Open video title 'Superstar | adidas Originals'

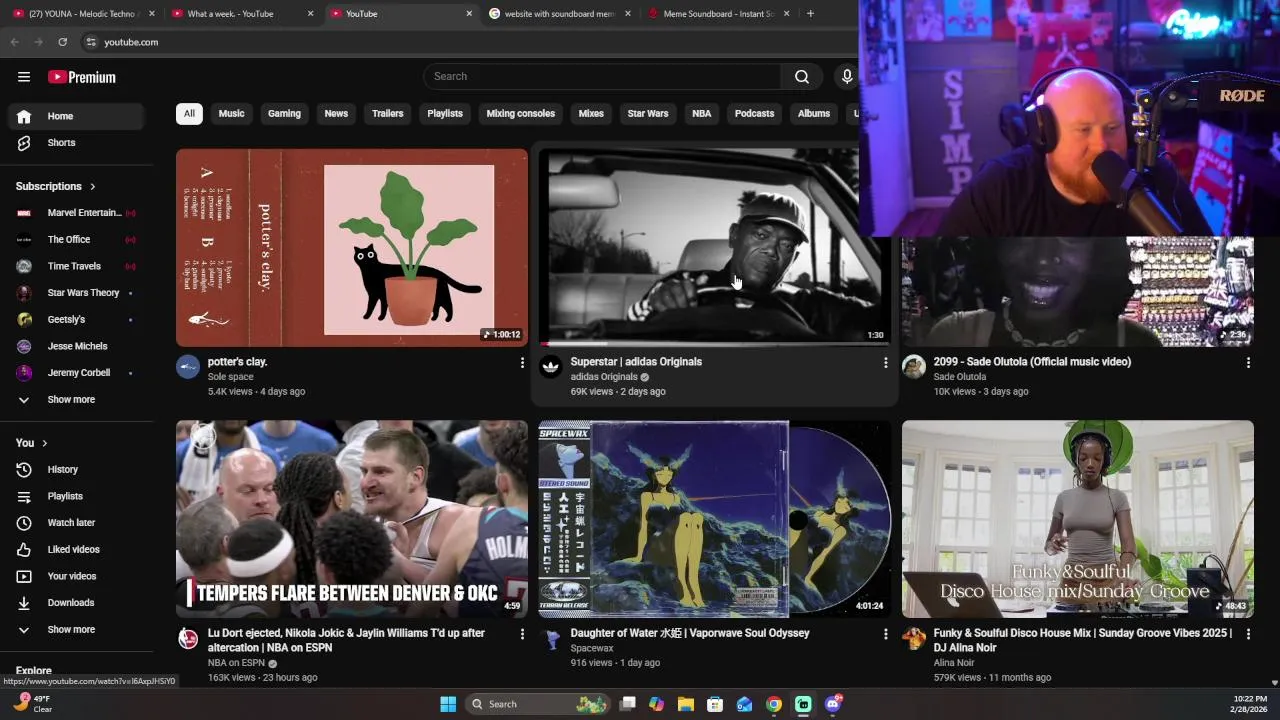(x=636, y=362)
